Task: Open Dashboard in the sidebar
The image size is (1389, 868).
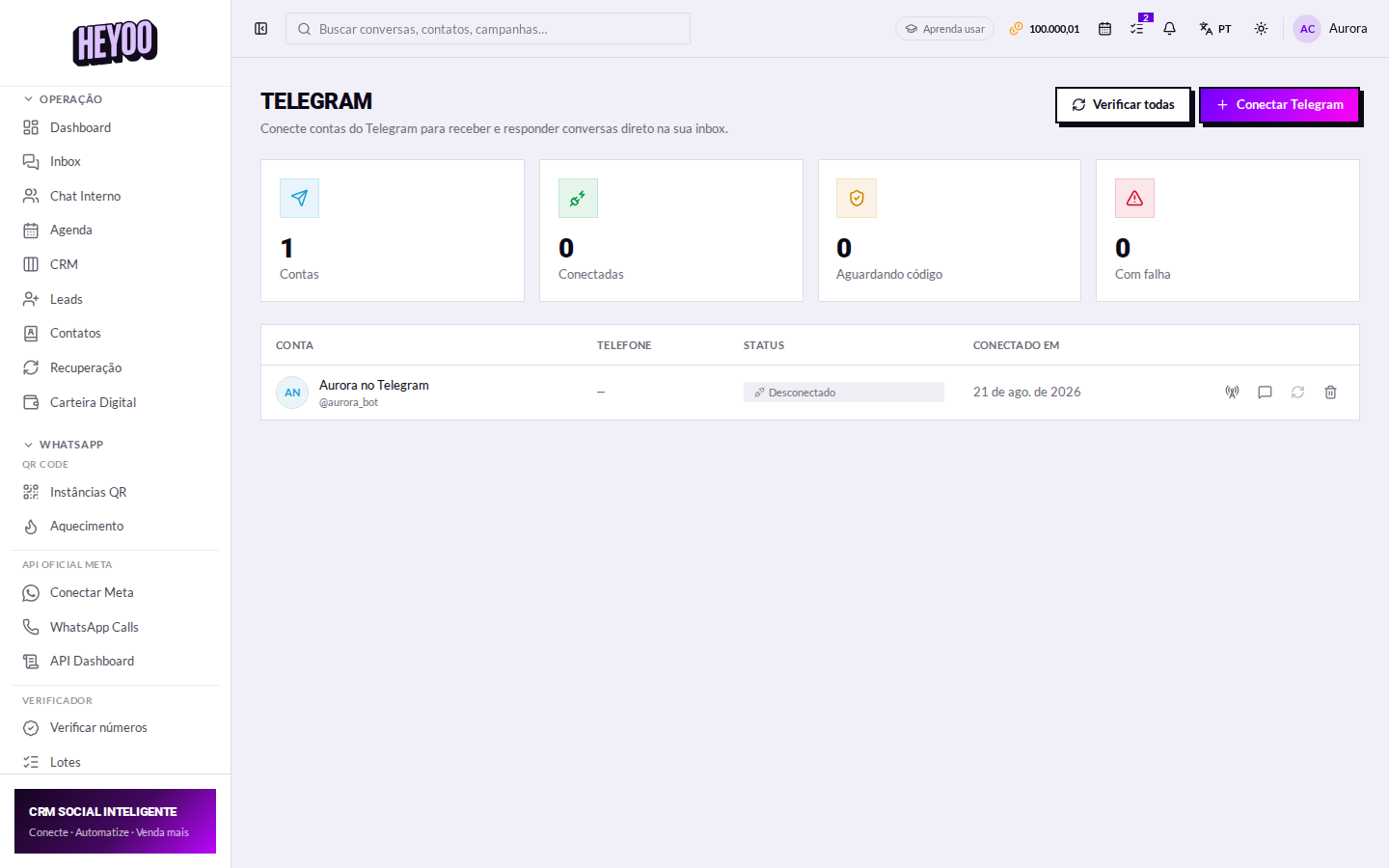Action: tap(116, 127)
